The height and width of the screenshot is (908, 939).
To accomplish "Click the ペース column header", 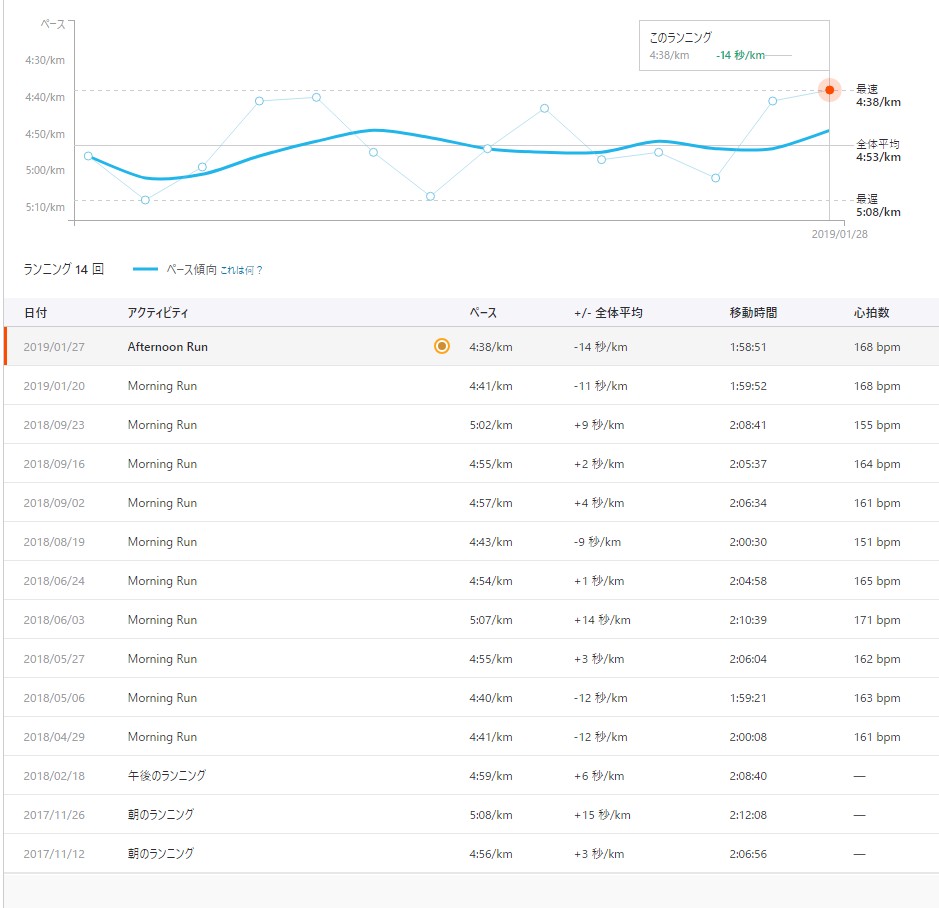I will click(x=483, y=313).
